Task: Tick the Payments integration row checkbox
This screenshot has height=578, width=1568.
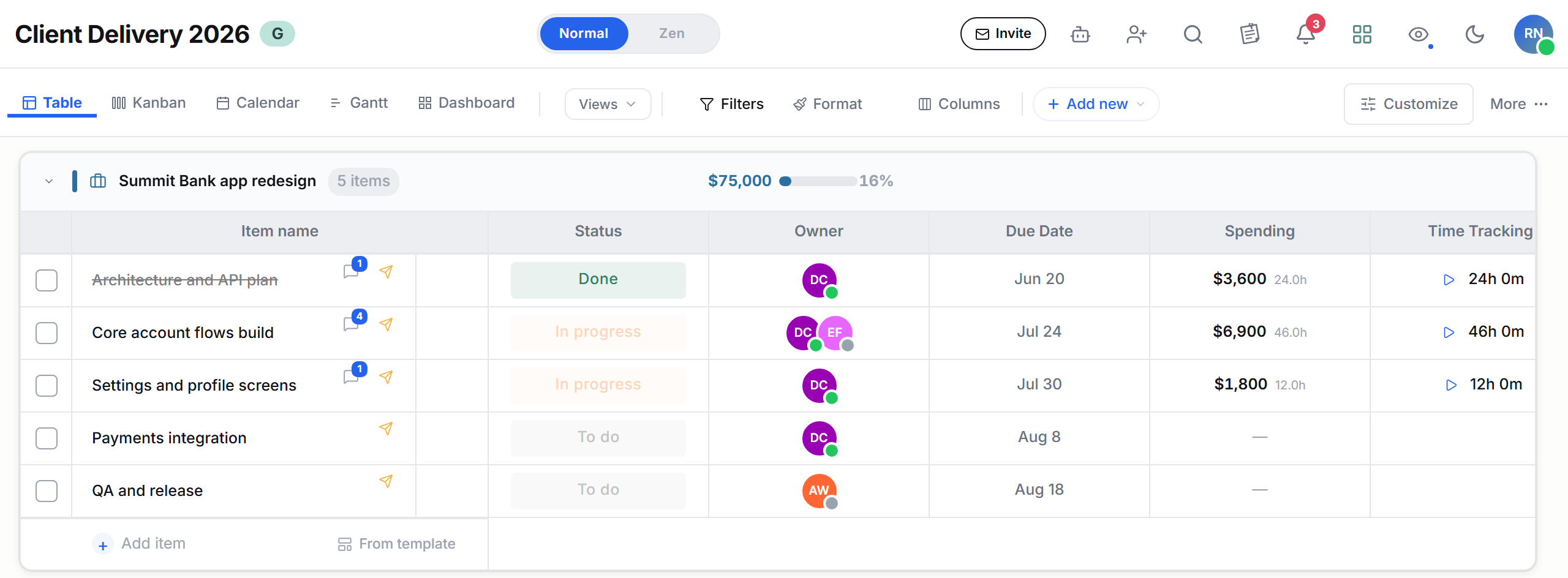Action: tap(47, 438)
